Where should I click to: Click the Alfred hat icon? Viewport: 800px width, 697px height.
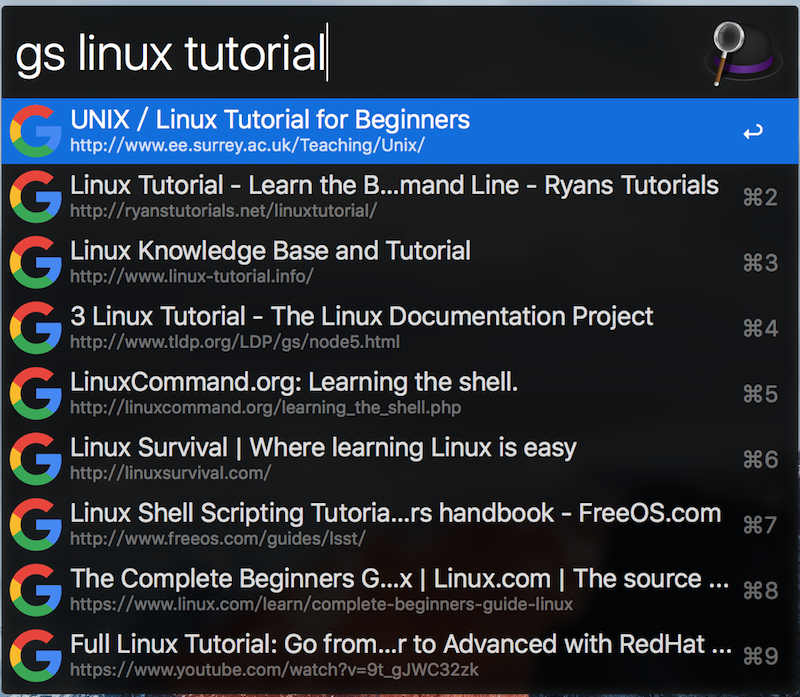point(745,50)
